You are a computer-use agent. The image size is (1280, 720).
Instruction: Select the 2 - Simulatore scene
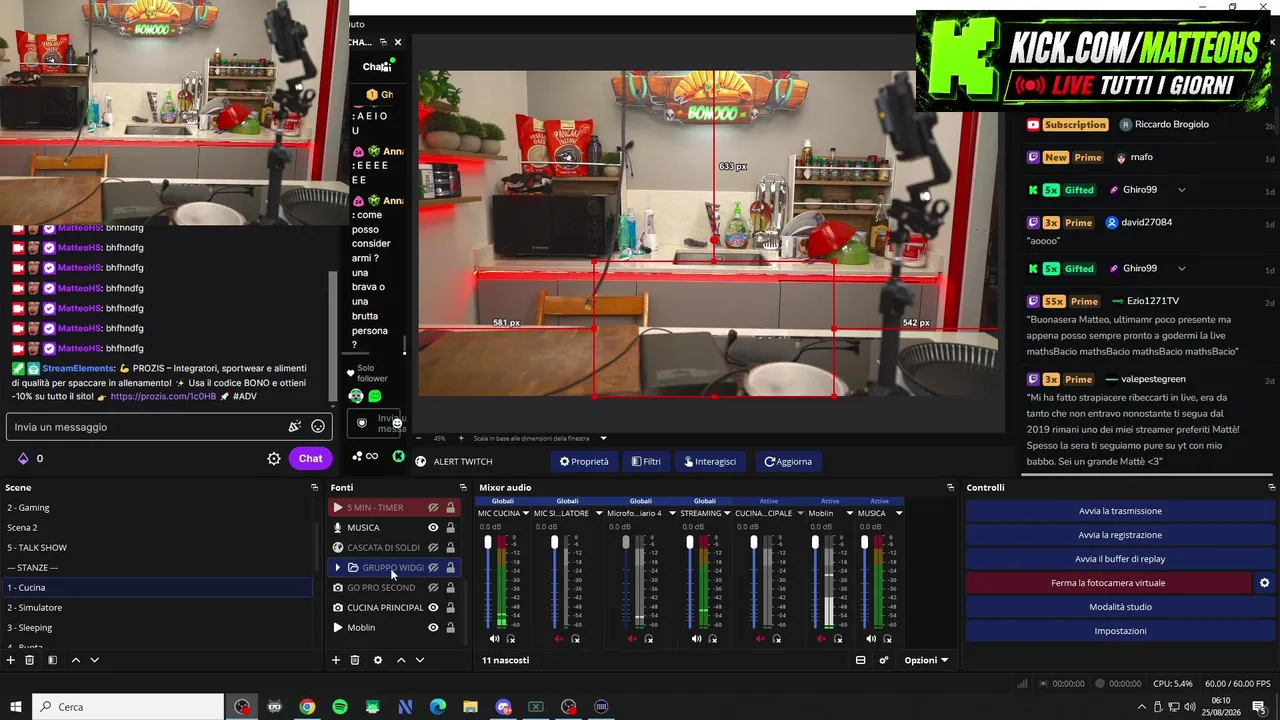[157, 607]
